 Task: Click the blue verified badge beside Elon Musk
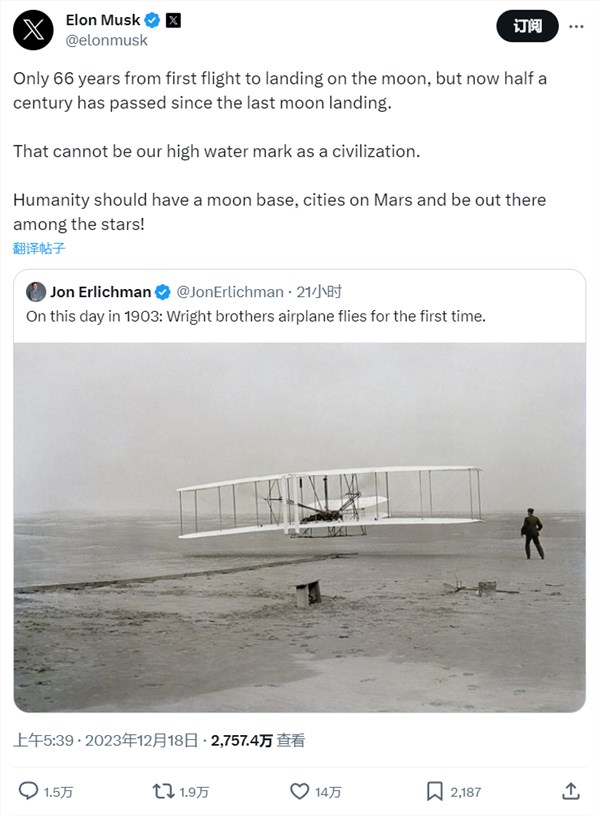pos(152,20)
